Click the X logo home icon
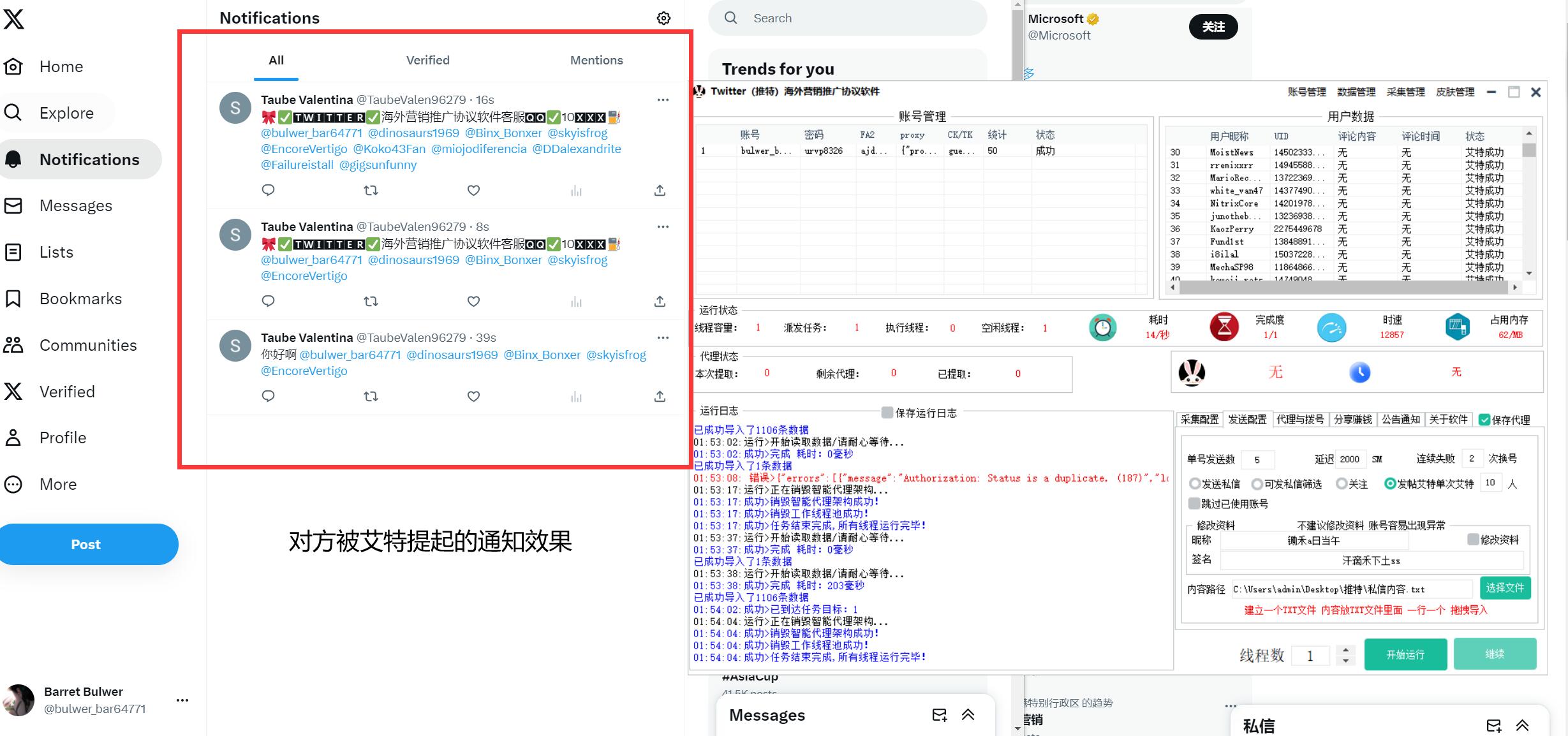This screenshot has height=736, width=1568. point(13,18)
